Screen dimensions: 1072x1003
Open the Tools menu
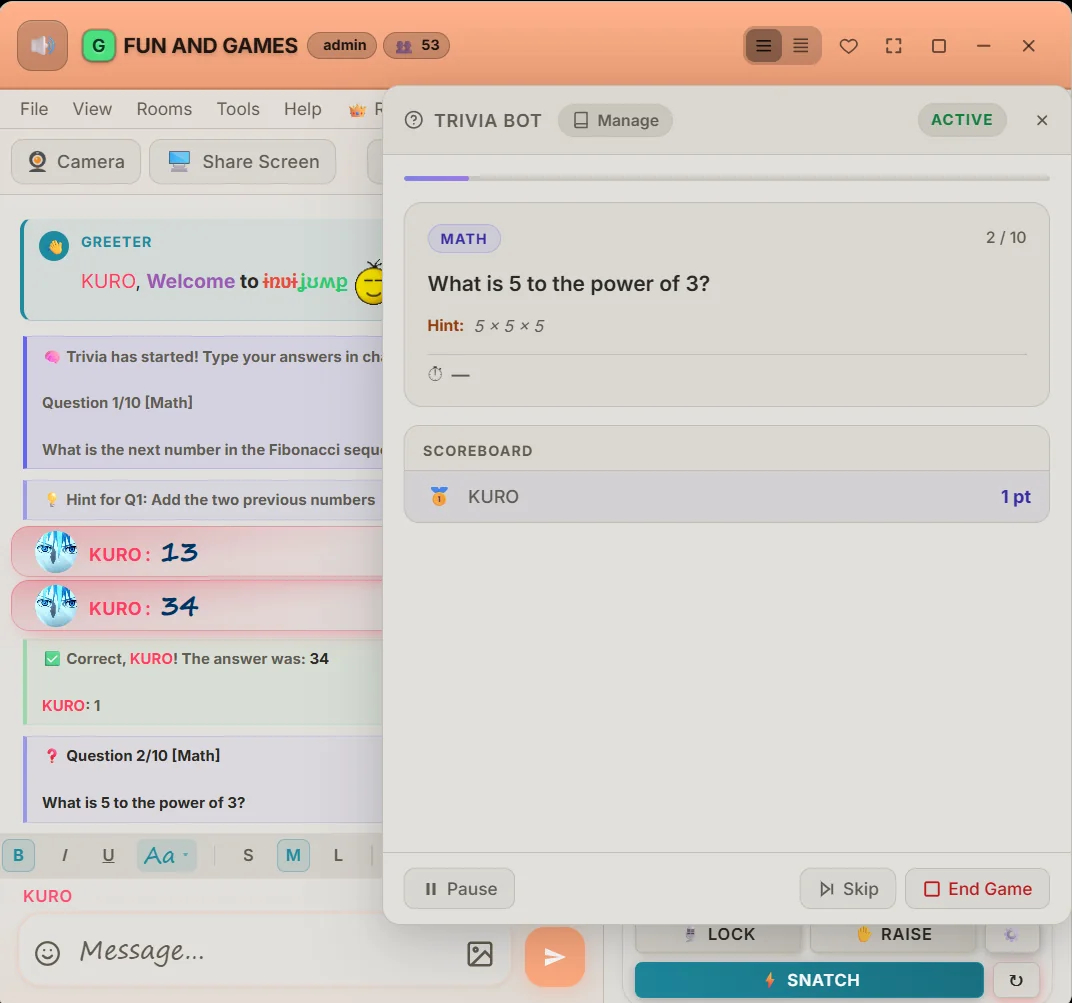238,109
